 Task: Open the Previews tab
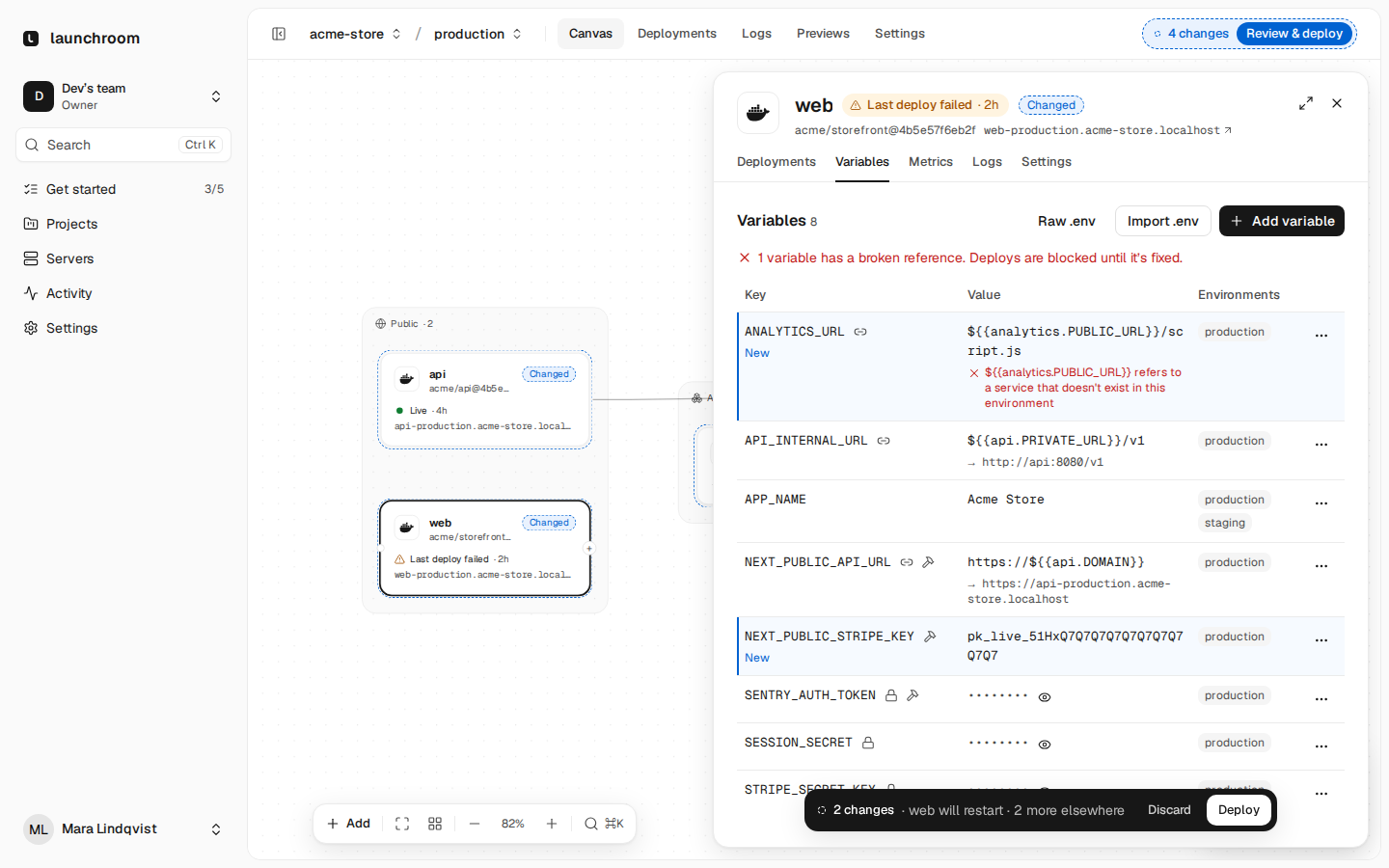(823, 34)
